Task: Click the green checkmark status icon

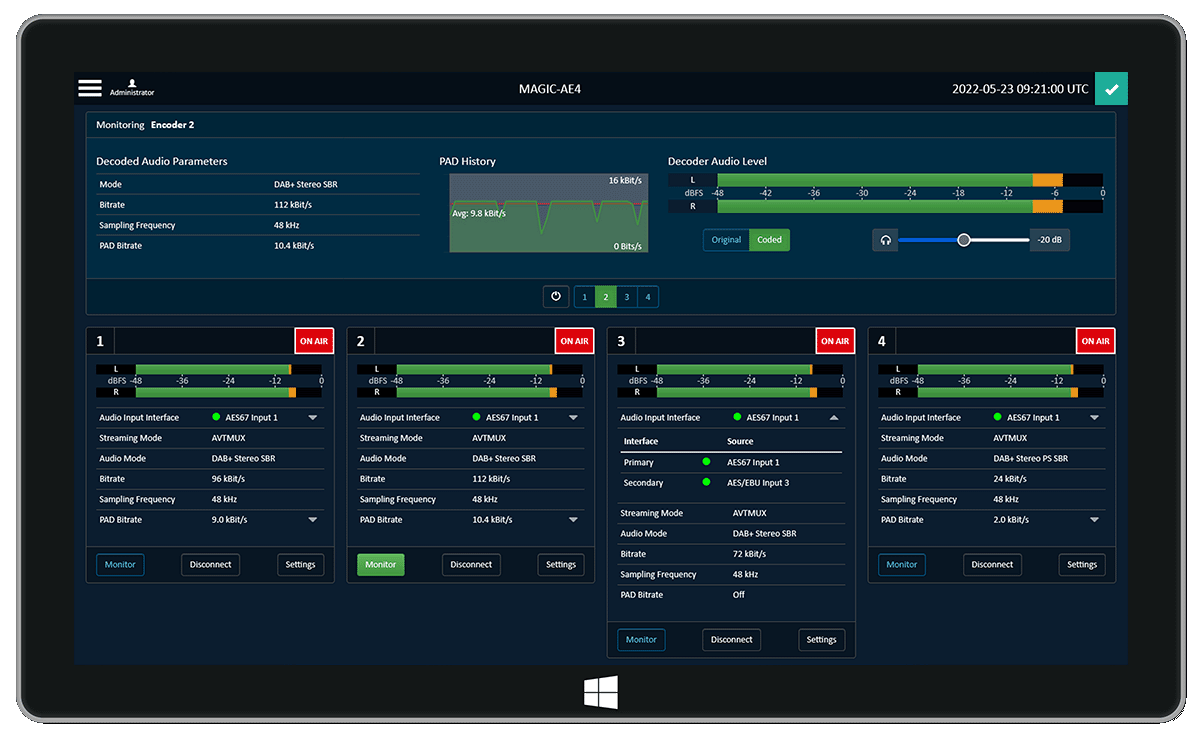Action: pyautogui.click(x=1111, y=89)
